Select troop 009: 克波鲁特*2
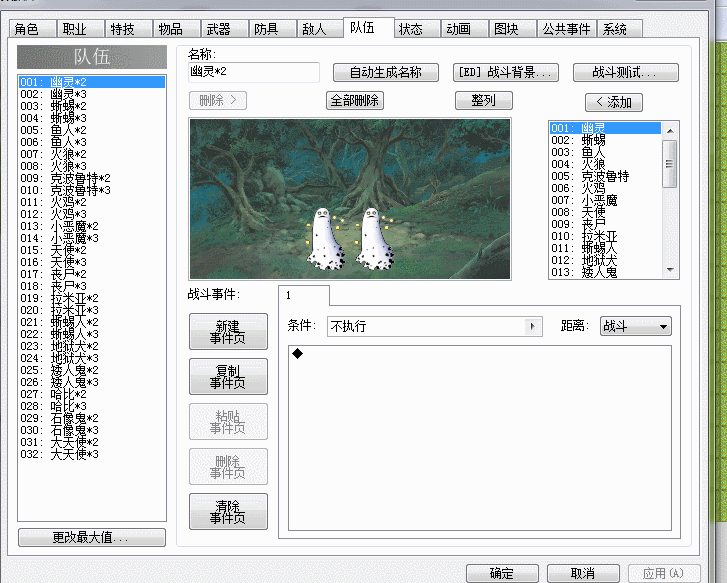The image size is (727, 583). 92,178
